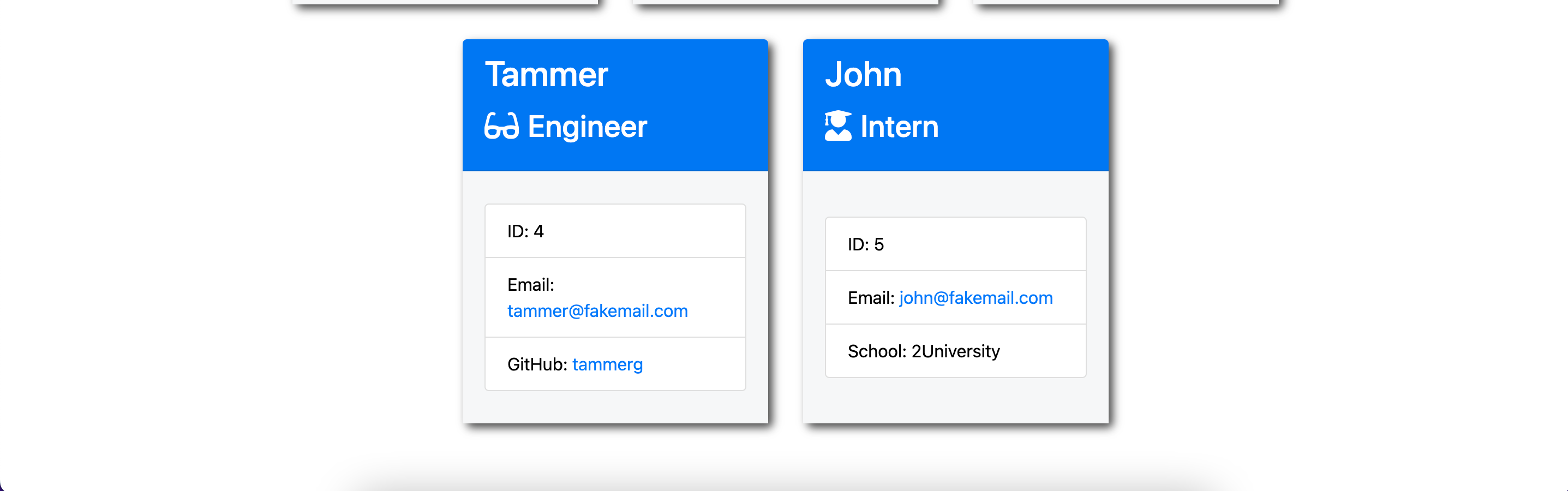Click the Email label in John's card

coord(870,298)
